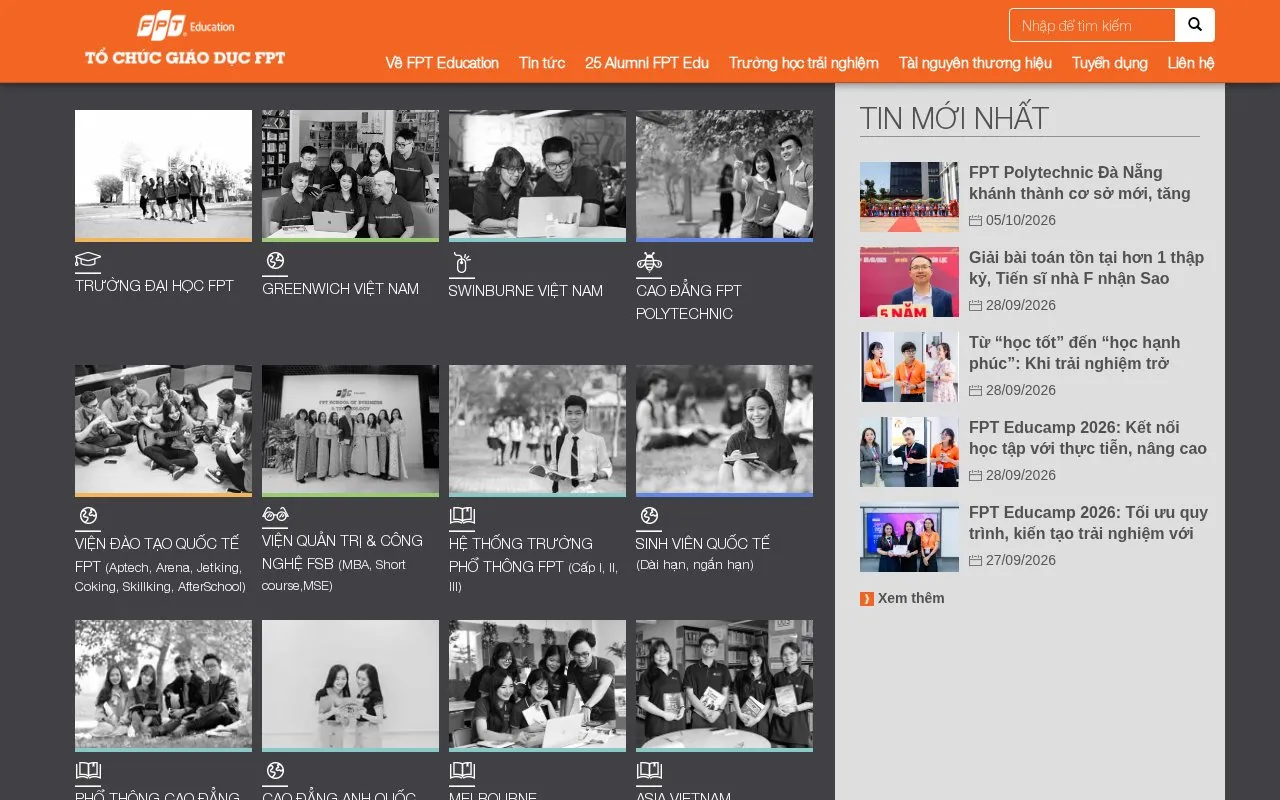This screenshot has width=1280, height=800.
Task: Click the Viện Đào Tạo Quốc Tế photo
Action: pos(163,431)
